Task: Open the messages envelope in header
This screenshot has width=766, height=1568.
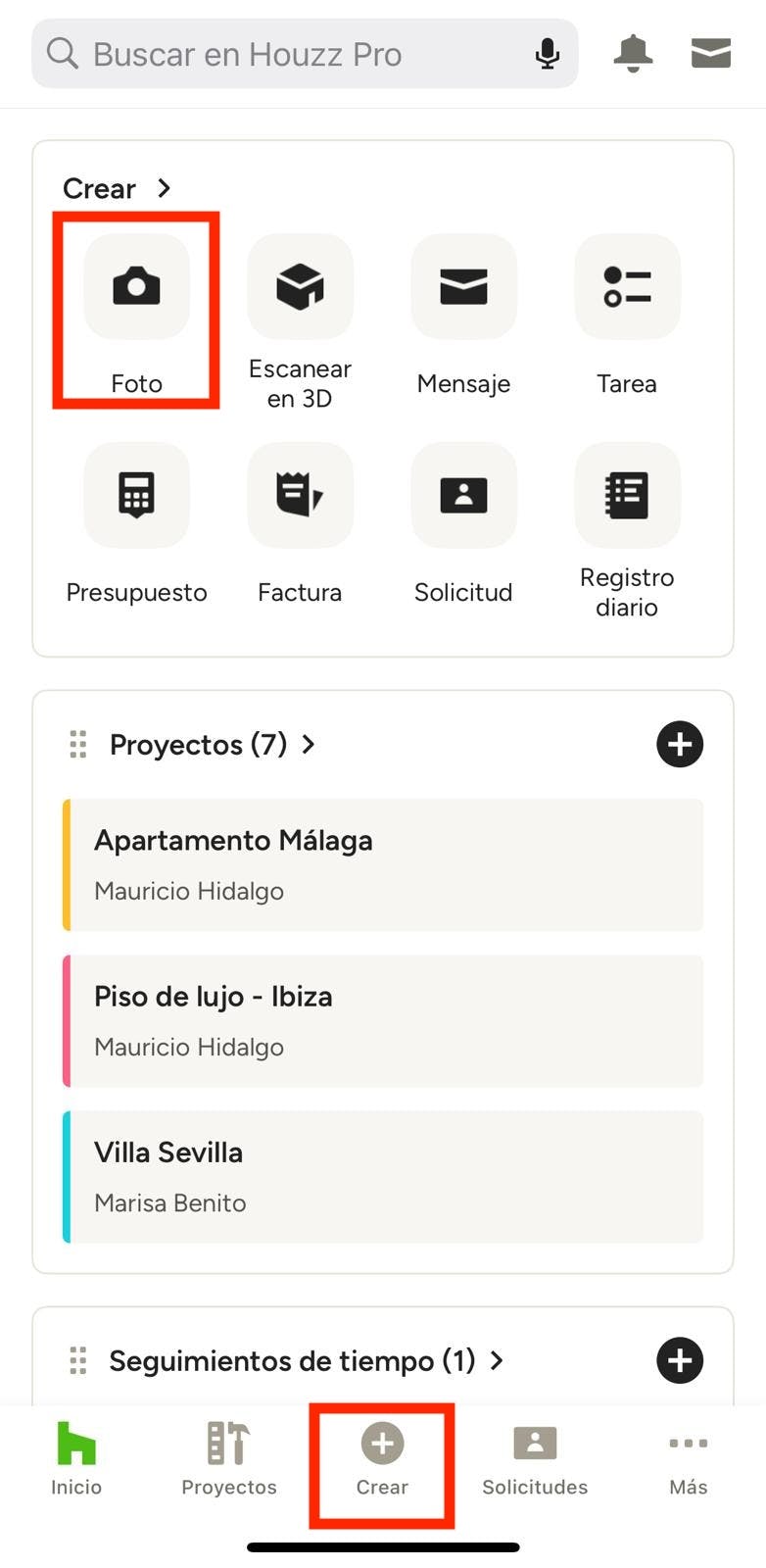Action: pyautogui.click(x=711, y=54)
